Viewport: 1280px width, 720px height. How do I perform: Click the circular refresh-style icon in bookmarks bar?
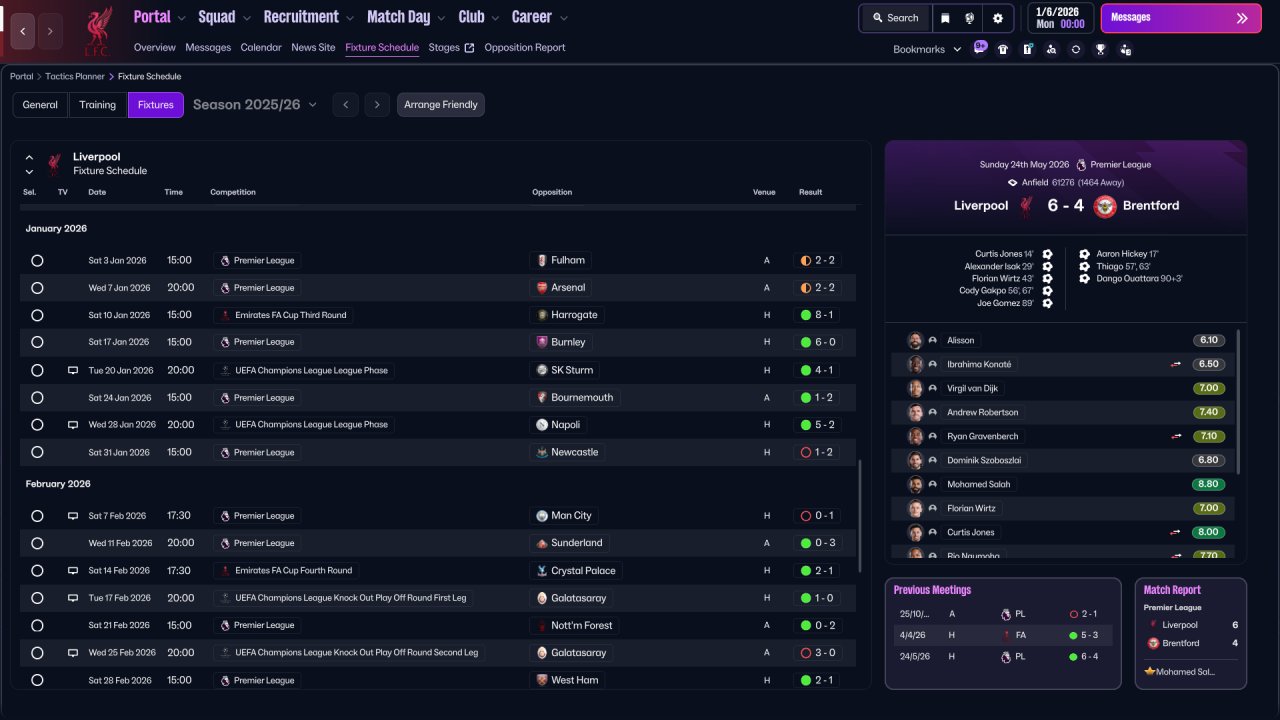tap(1075, 49)
